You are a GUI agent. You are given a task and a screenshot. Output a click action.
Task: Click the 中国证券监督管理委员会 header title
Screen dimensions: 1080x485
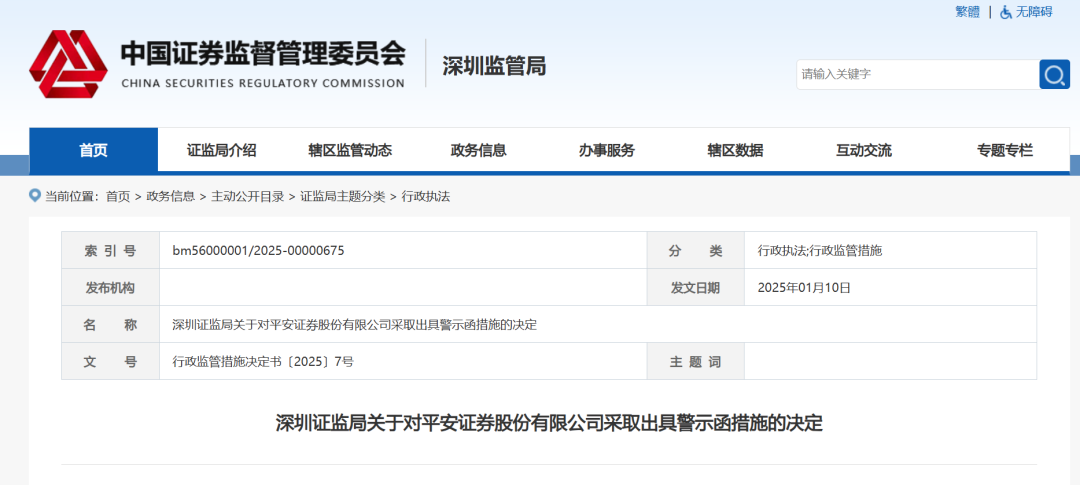263,54
